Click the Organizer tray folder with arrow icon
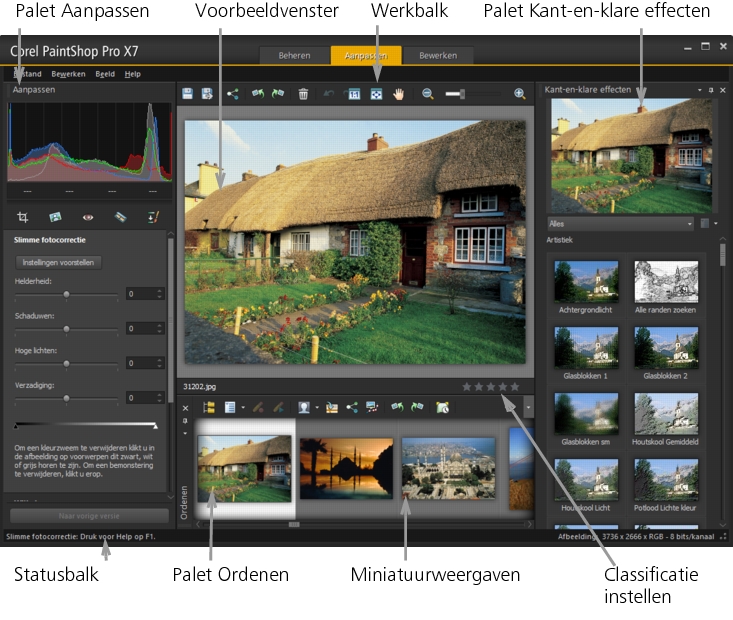This screenshot has height=620, width=733. tap(331, 407)
